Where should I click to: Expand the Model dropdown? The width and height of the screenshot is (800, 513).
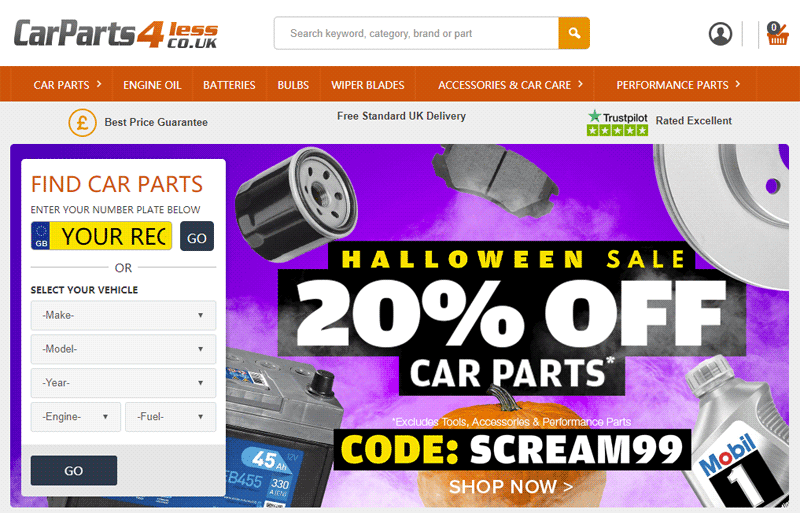pos(123,349)
